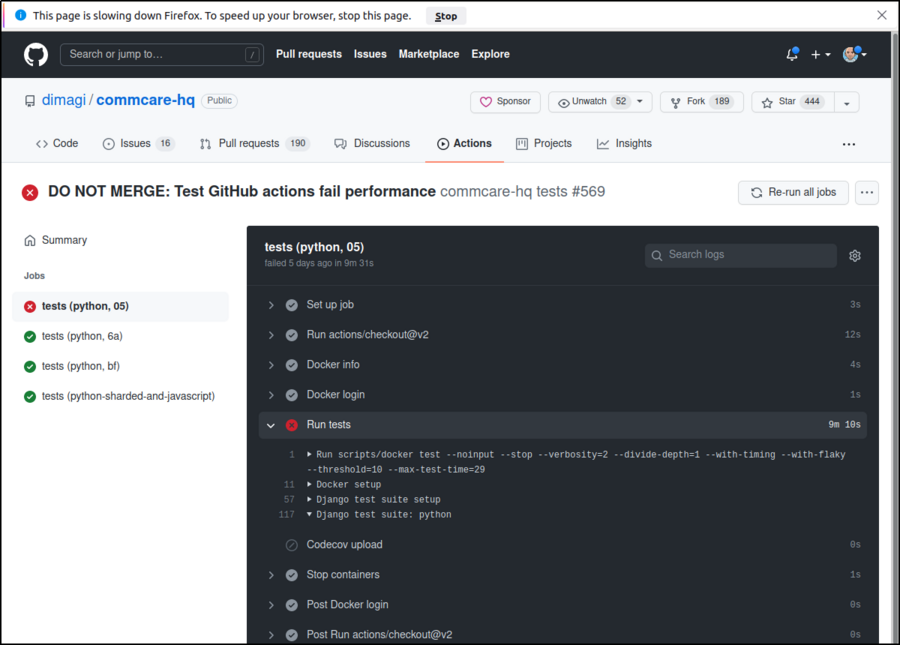Expand Django test suite setup log group

[309, 499]
